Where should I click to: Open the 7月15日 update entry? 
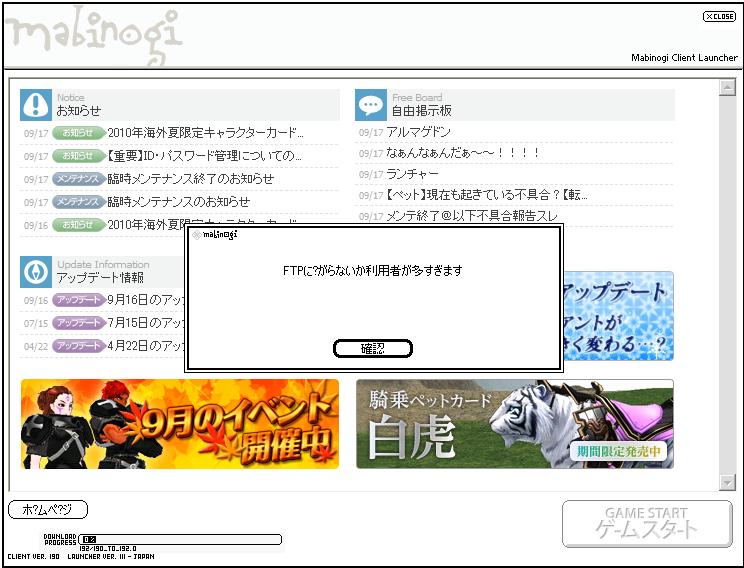click(146, 323)
